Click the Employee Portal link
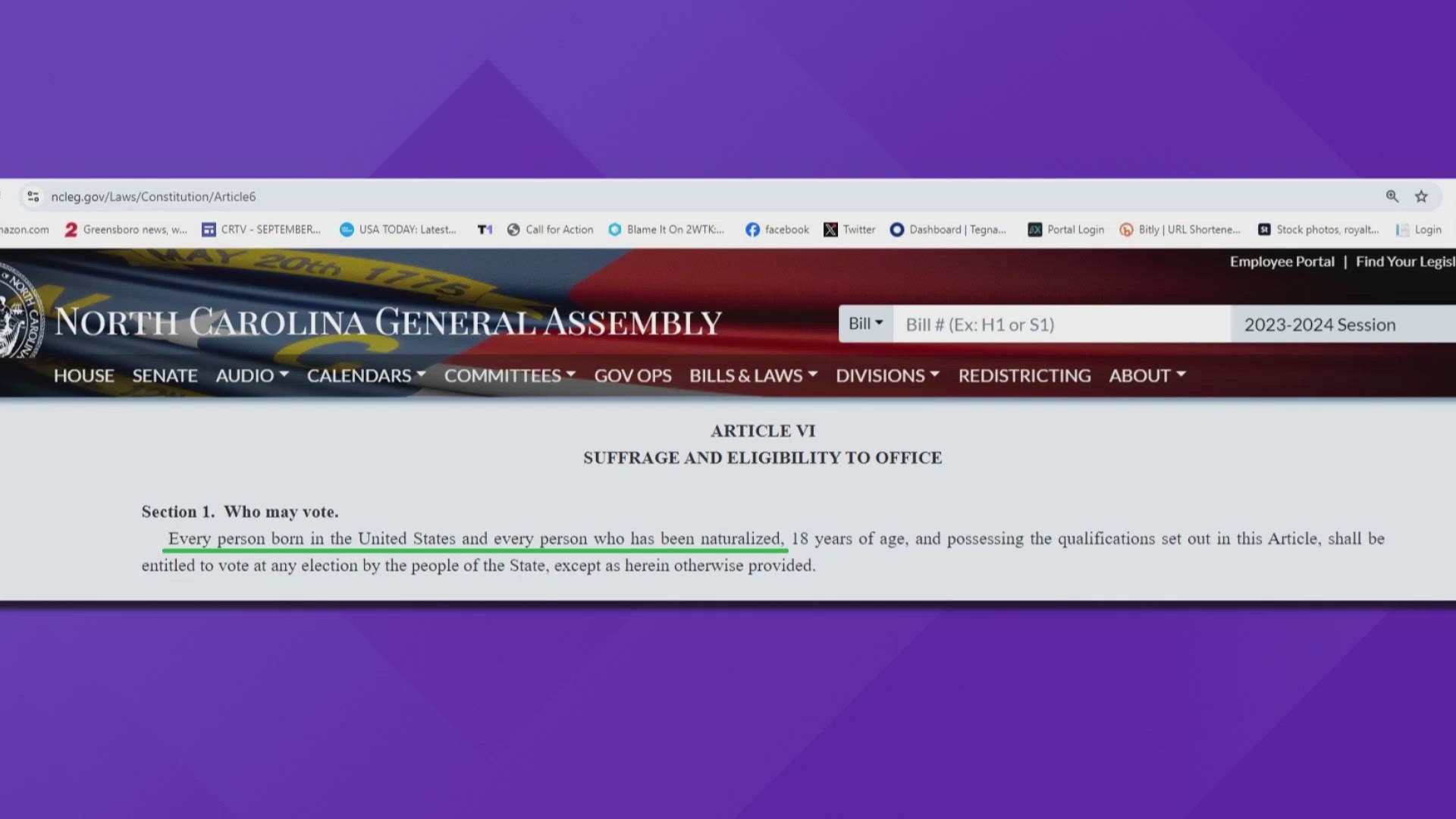This screenshot has width=1456, height=819. [1281, 261]
